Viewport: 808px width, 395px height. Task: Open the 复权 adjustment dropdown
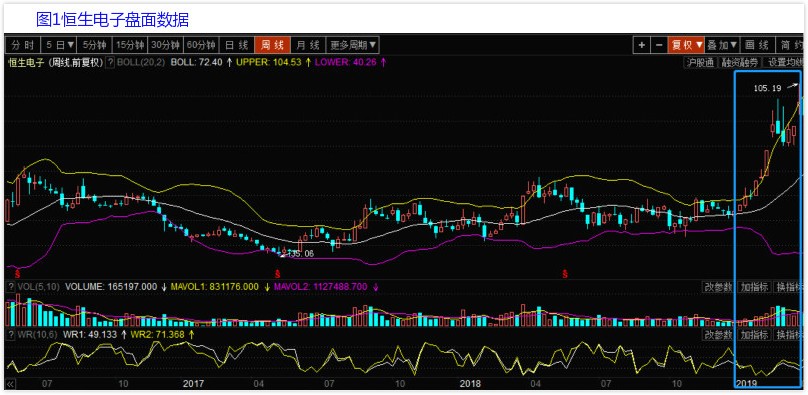coord(686,45)
